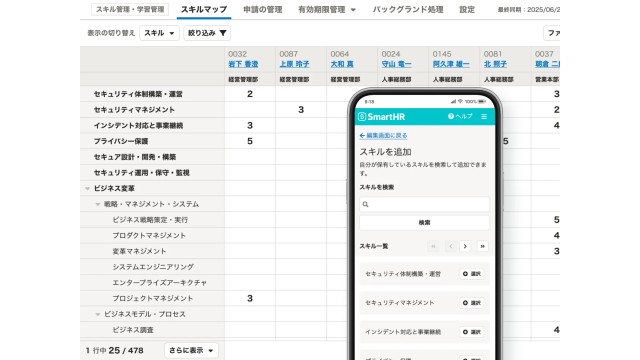Select the エンタープライズアーキテクチャ row

[x=160, y=283]
